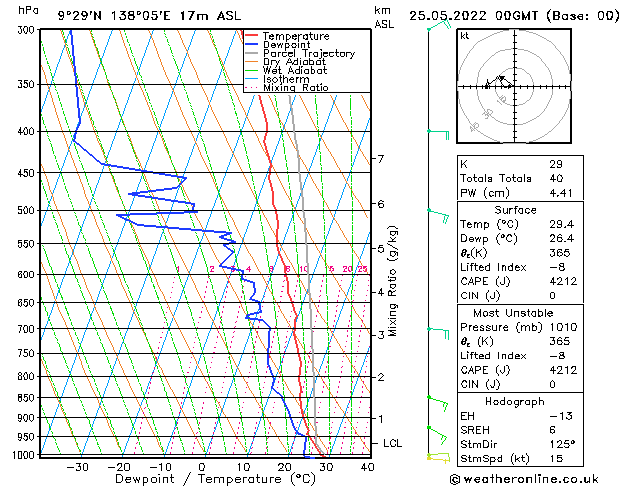This screenshot has width=629, height=486.
Task: Click the 'Hodograph' section heading
Action: click(x=515, y=402)
